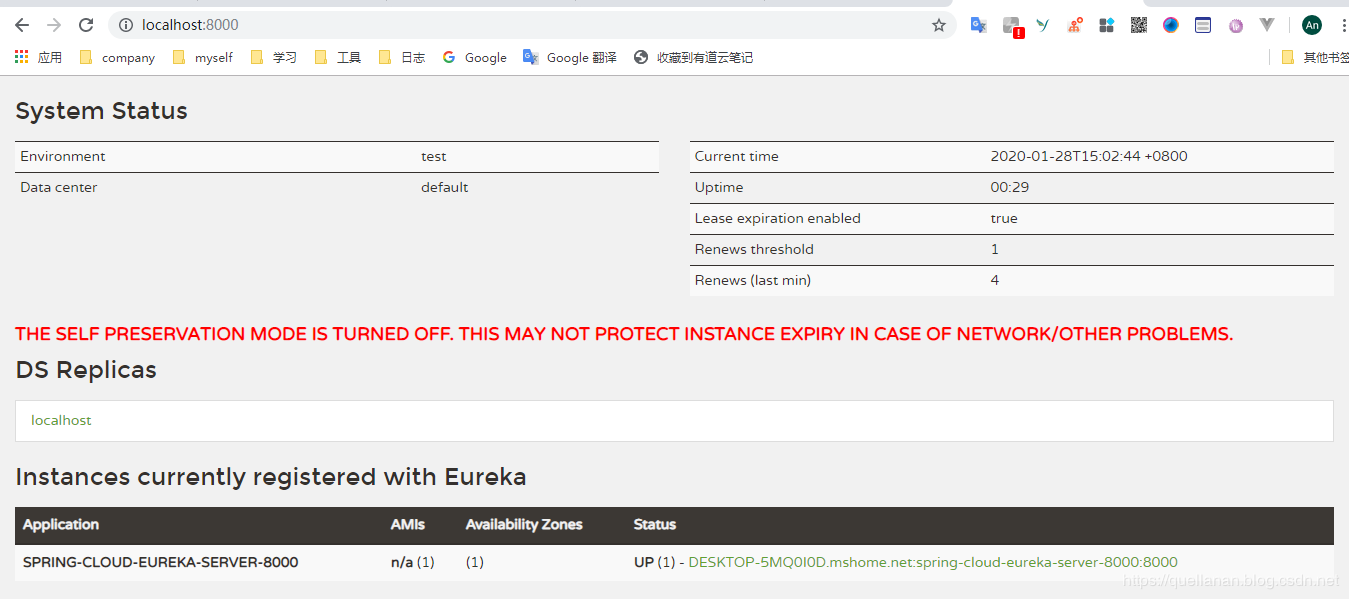This screenshot has height=599, width=1349.
Task: Select the Data center label
Action: [59, 187]
